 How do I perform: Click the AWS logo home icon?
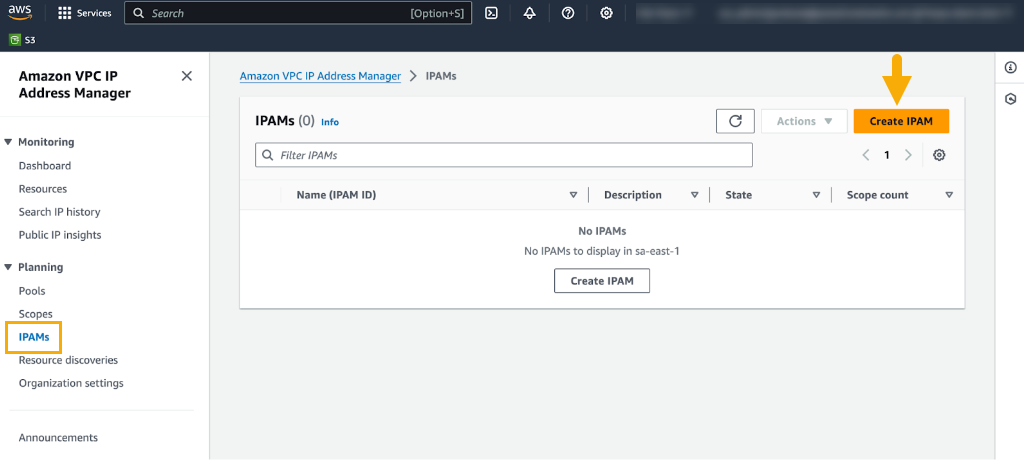pyautogui.click(x=22, y=13)
